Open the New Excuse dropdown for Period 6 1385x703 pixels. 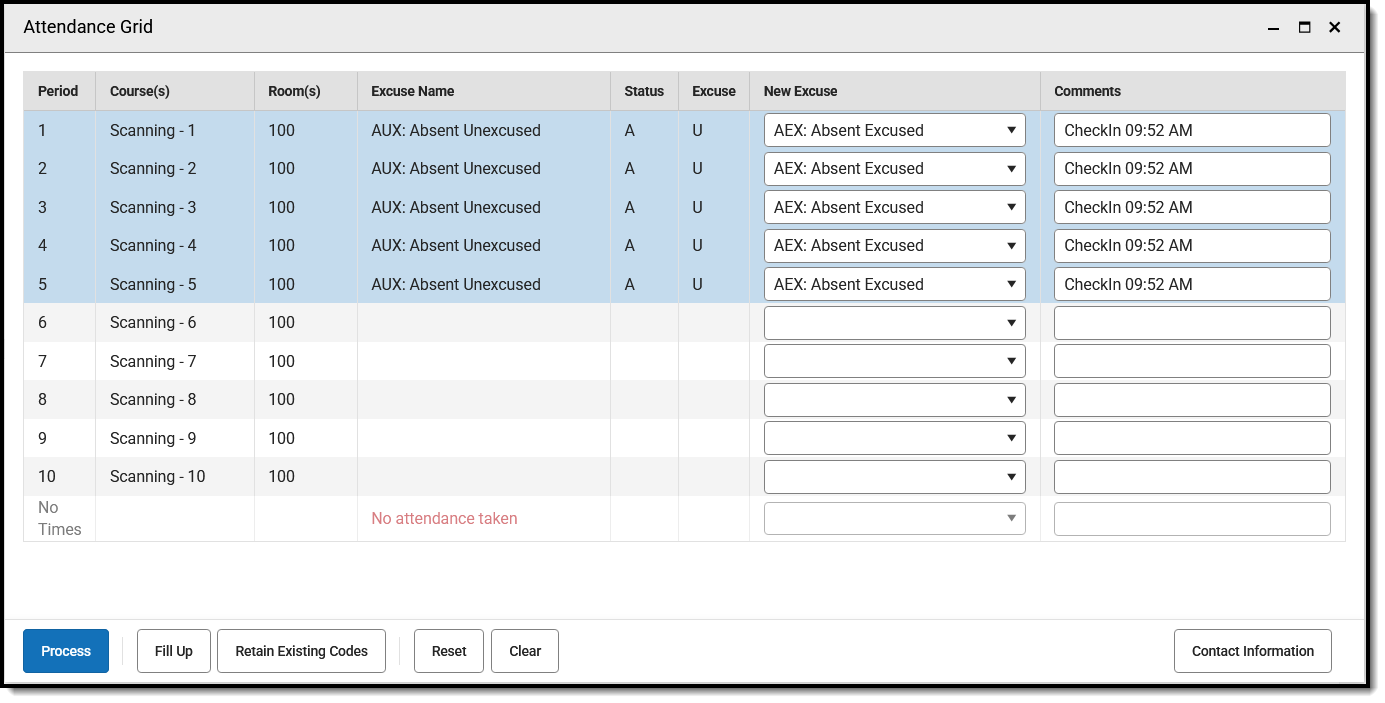pos(894,322)
